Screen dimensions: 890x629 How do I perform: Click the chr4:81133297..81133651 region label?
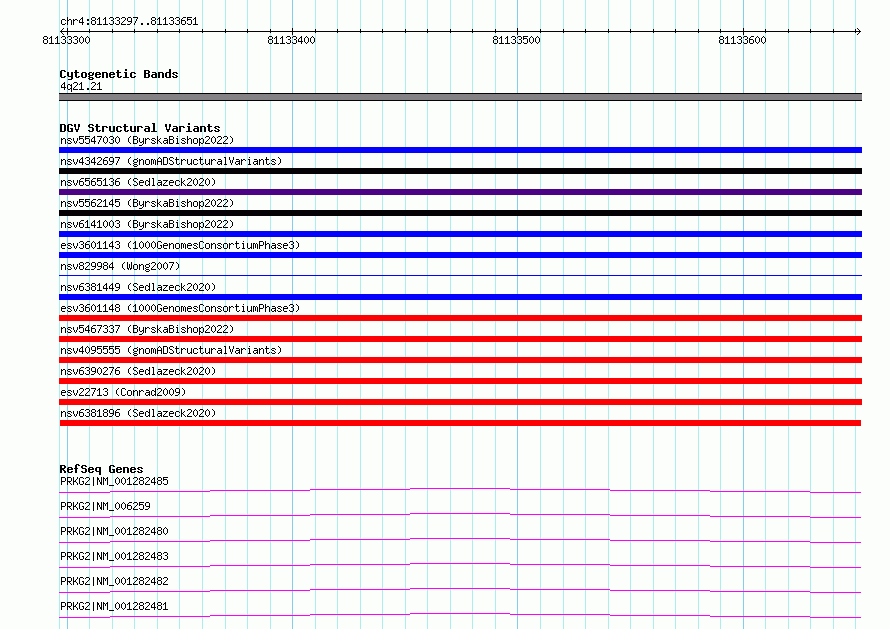pos(129,22)
